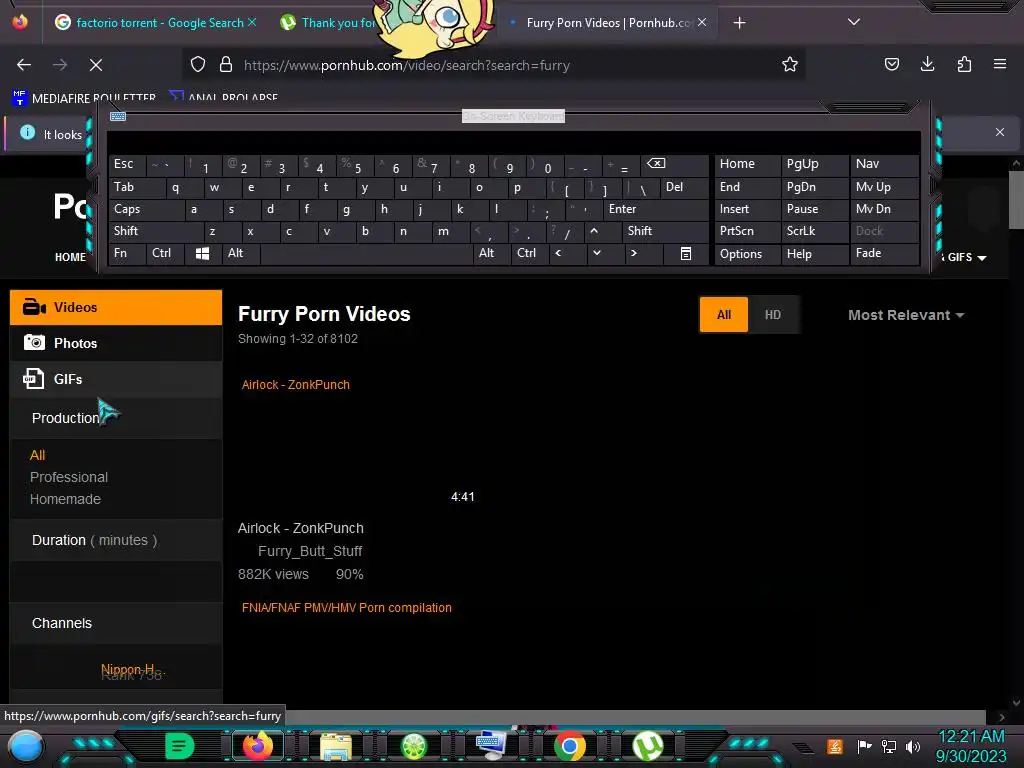The width and height of the screenshot is (1024, 768).
Task: Switch the quality filter to HD
Action: coord(773,315)
